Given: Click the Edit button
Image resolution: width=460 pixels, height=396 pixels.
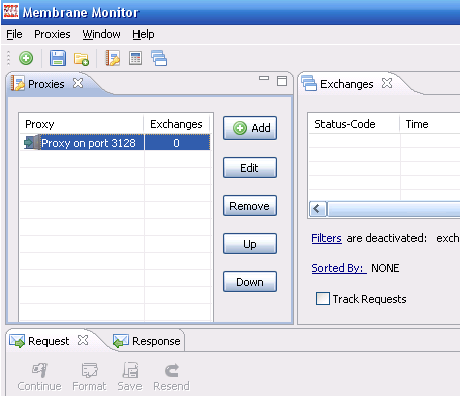Looking at the screenshot, I should (250, 168).
